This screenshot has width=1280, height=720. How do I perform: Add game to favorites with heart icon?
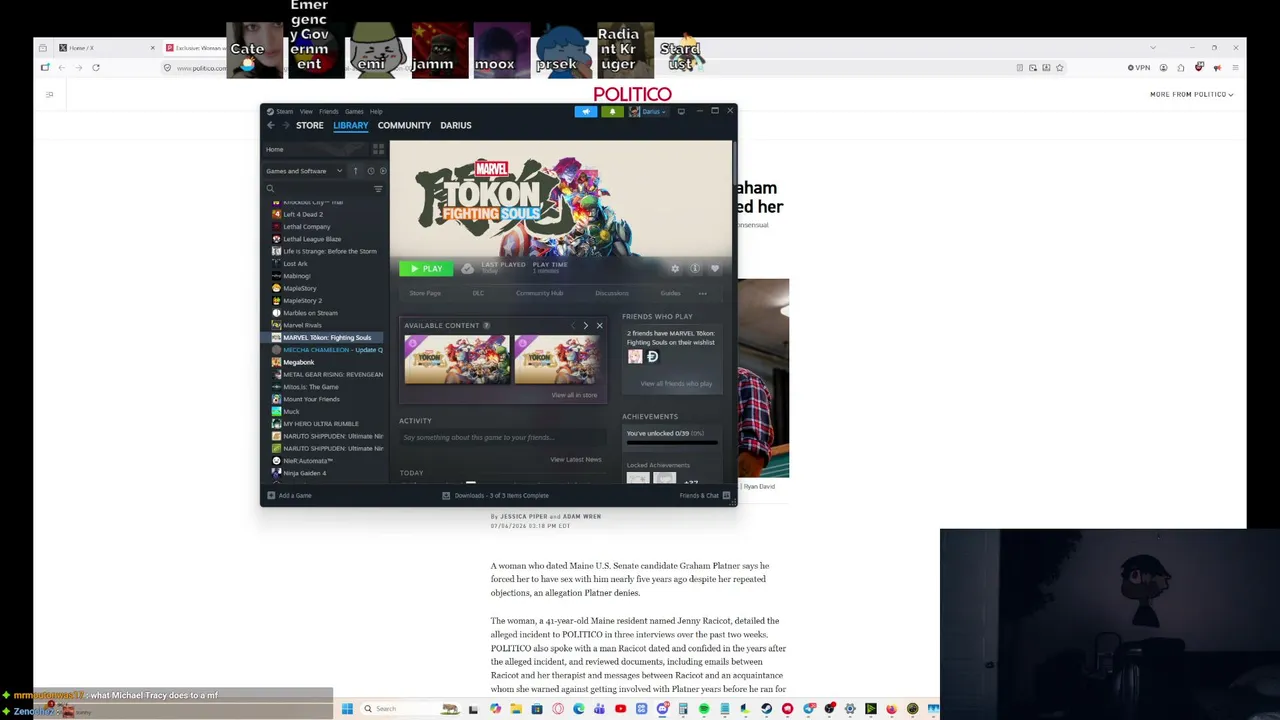(715, 268)
